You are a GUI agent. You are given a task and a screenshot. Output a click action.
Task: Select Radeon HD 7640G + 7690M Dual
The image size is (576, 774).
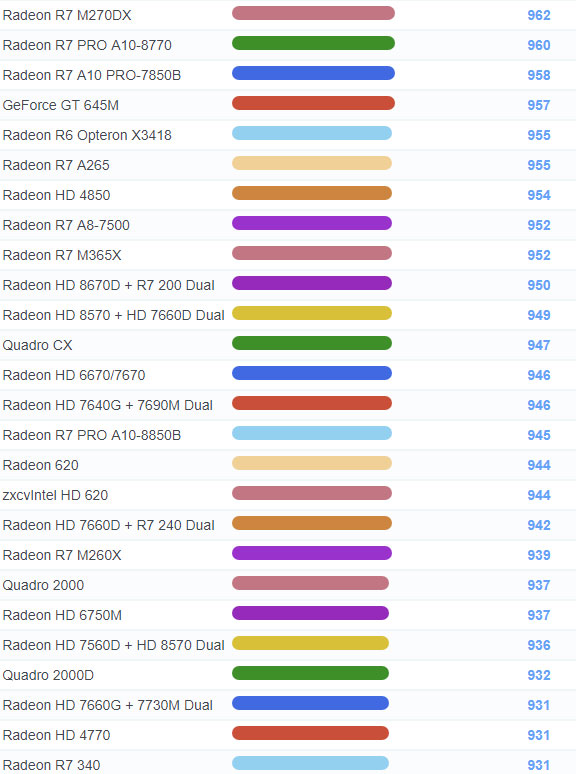[x=108, y=405]
